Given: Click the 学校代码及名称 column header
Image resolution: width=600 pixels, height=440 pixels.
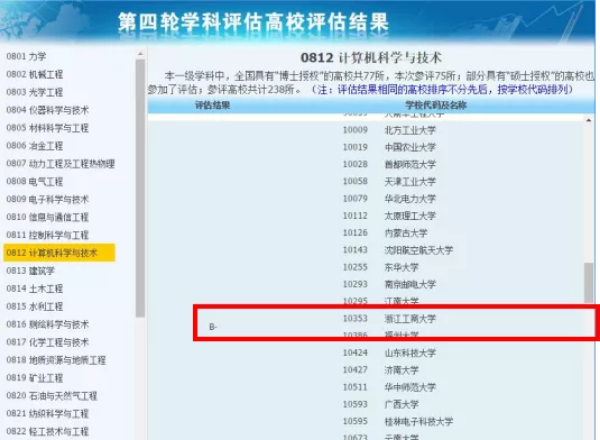Looking at the screenshot, I should 436,105.
